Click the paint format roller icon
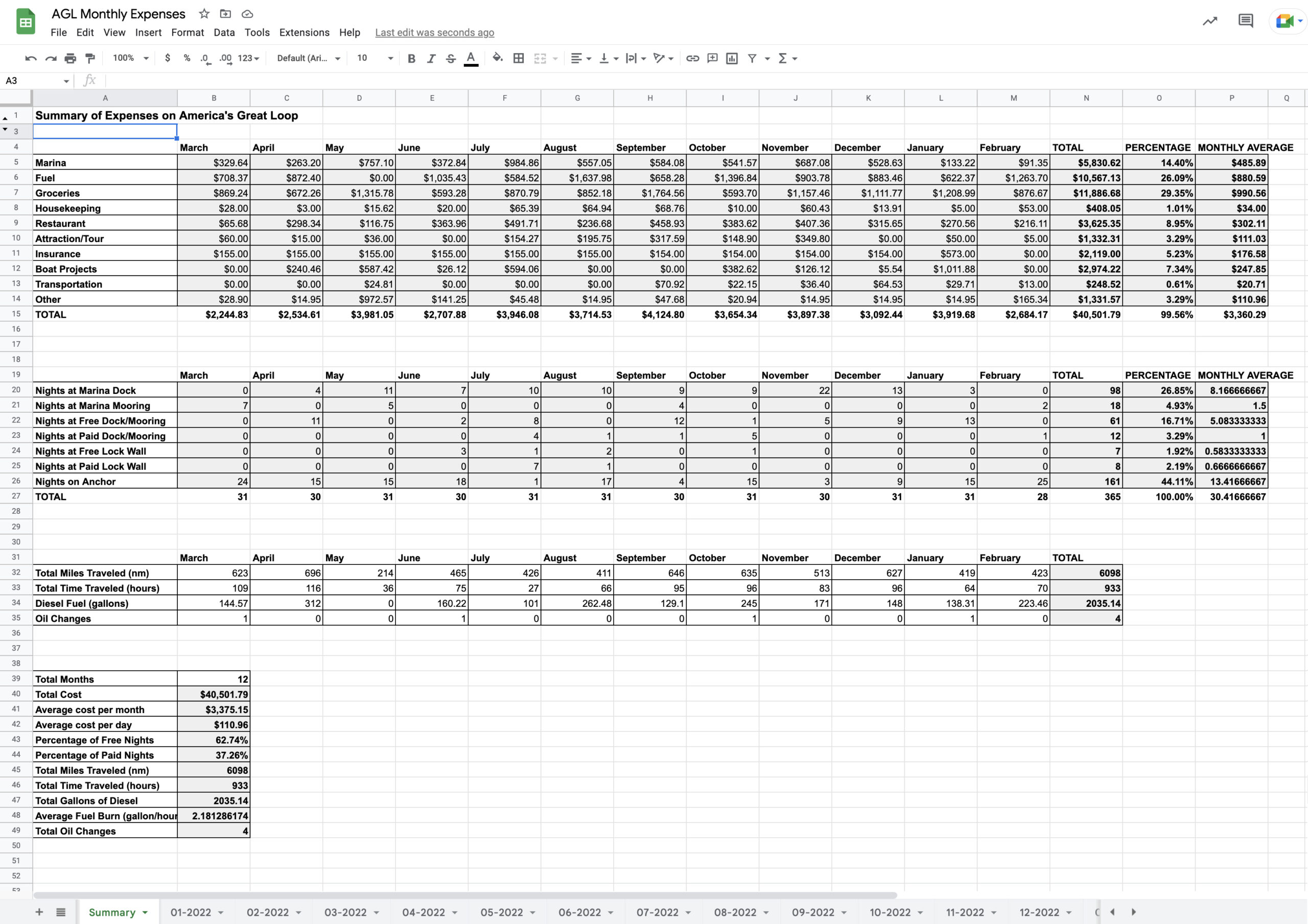The height and width of the screenshot is (924, 1308). [90, 58]
